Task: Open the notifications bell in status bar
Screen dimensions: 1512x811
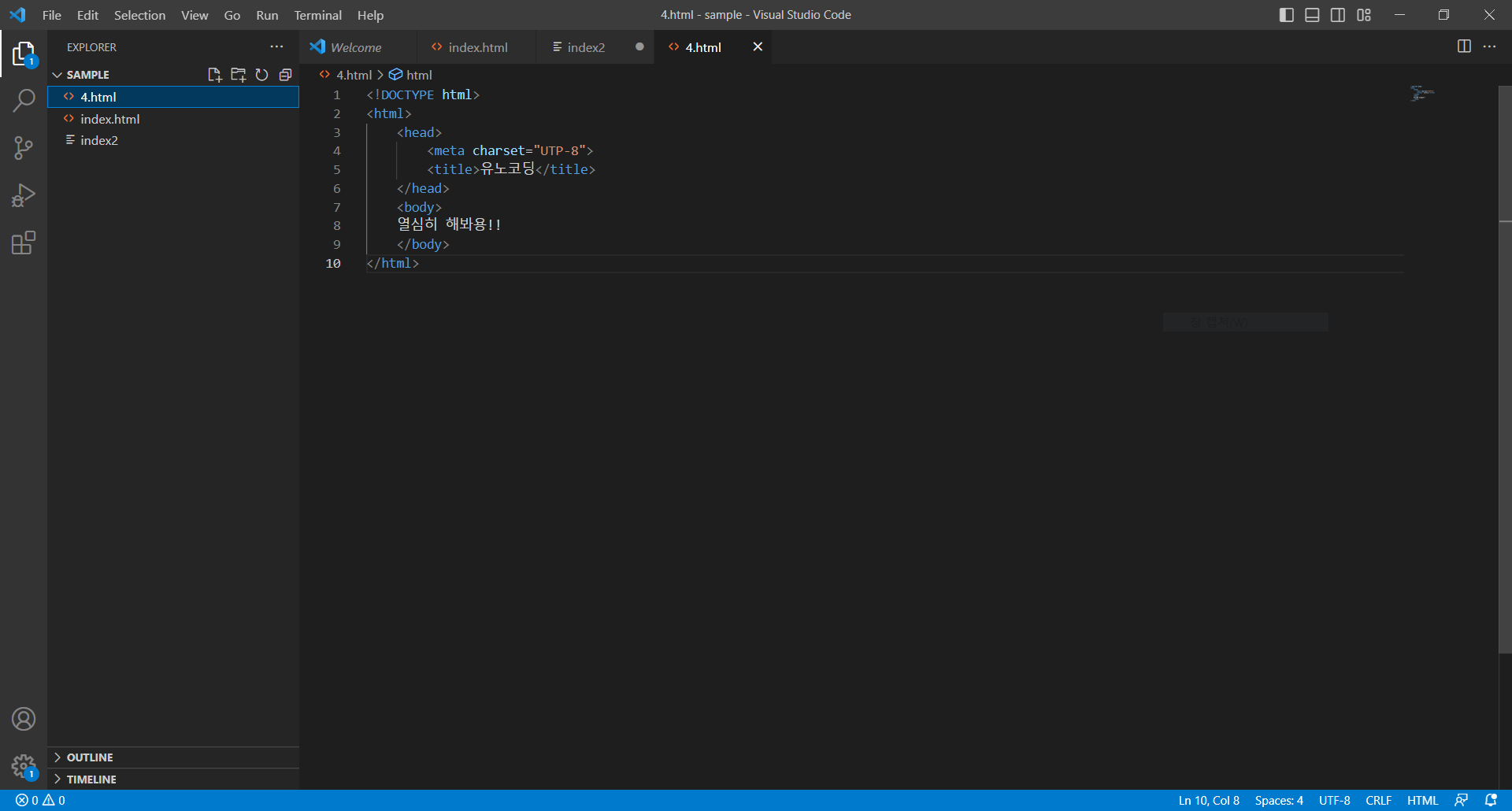Action: 1491,800
